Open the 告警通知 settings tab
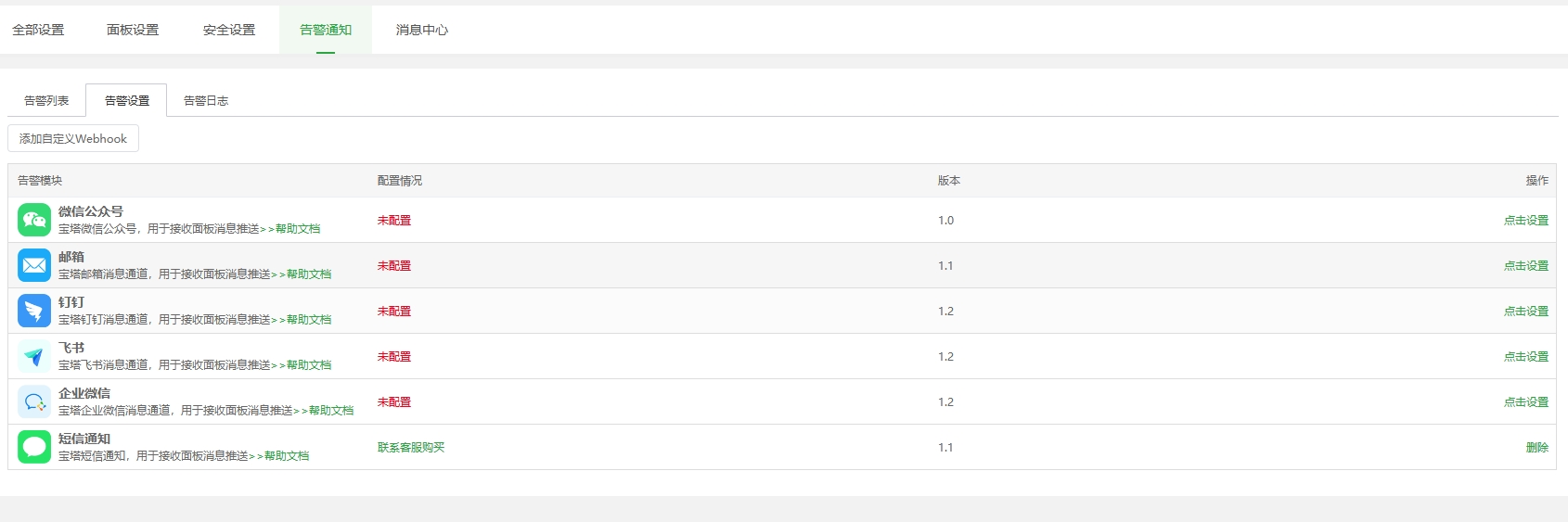1568x522 pixels. pyautogui.click(x=326, y=30)
